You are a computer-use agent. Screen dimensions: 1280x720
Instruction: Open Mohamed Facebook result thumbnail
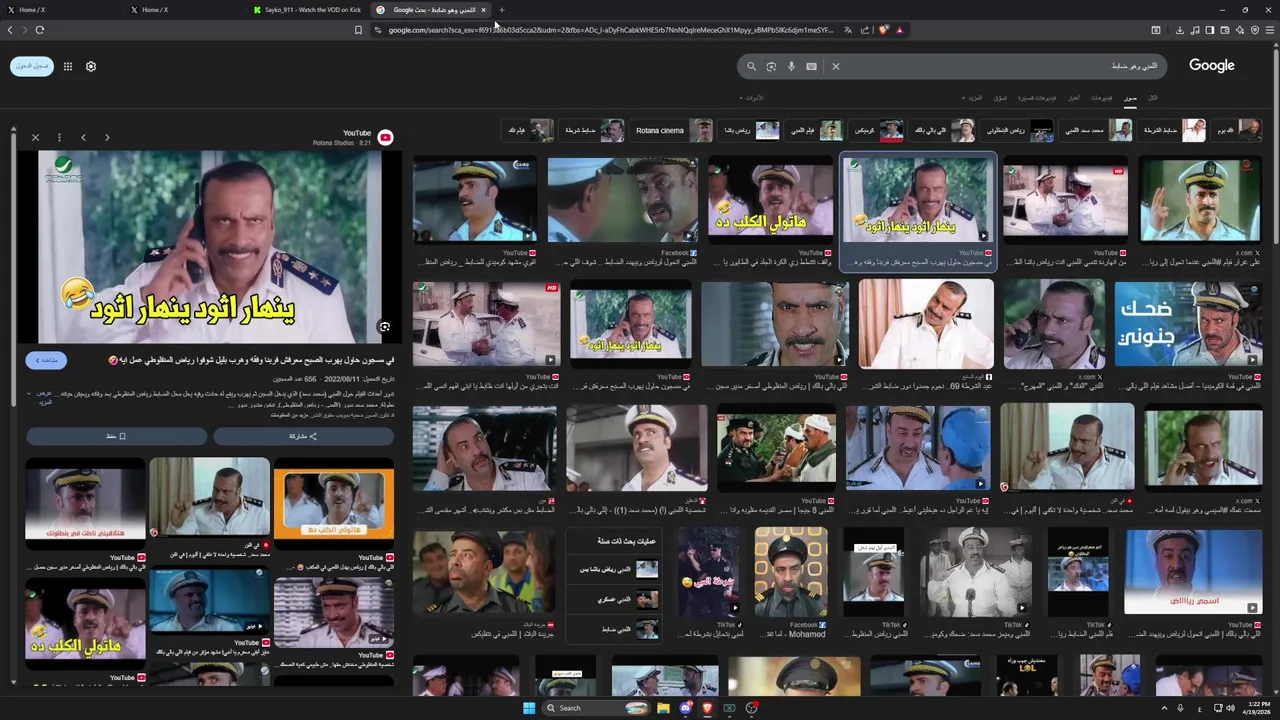790,572
